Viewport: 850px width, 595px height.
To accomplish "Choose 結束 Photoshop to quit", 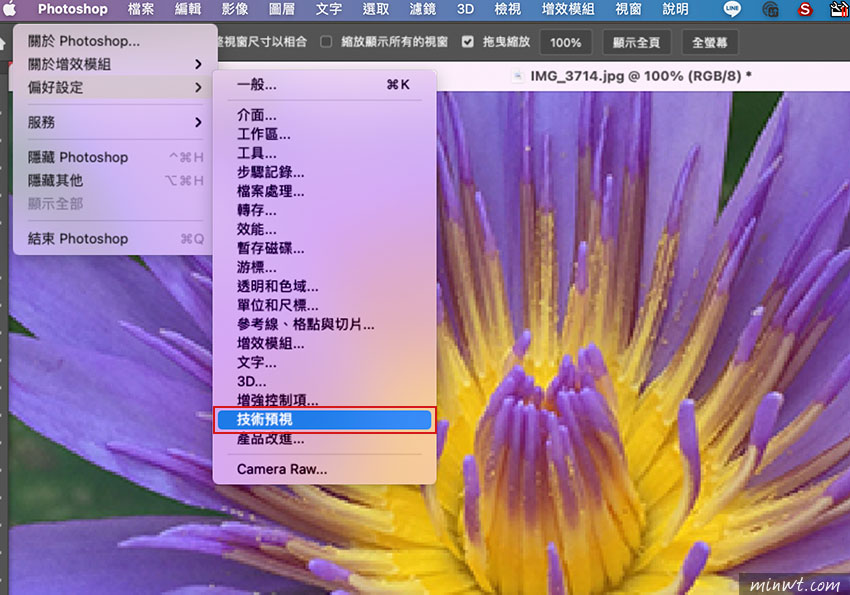I will 115,238.
